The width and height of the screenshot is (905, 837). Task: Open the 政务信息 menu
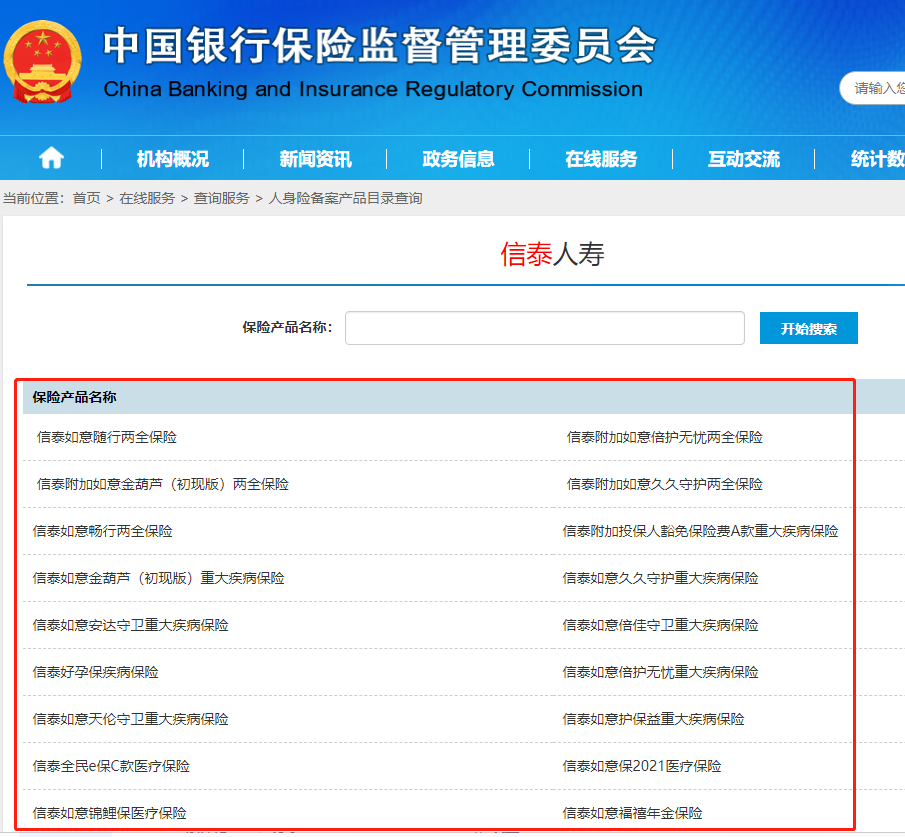pos(458,159)
